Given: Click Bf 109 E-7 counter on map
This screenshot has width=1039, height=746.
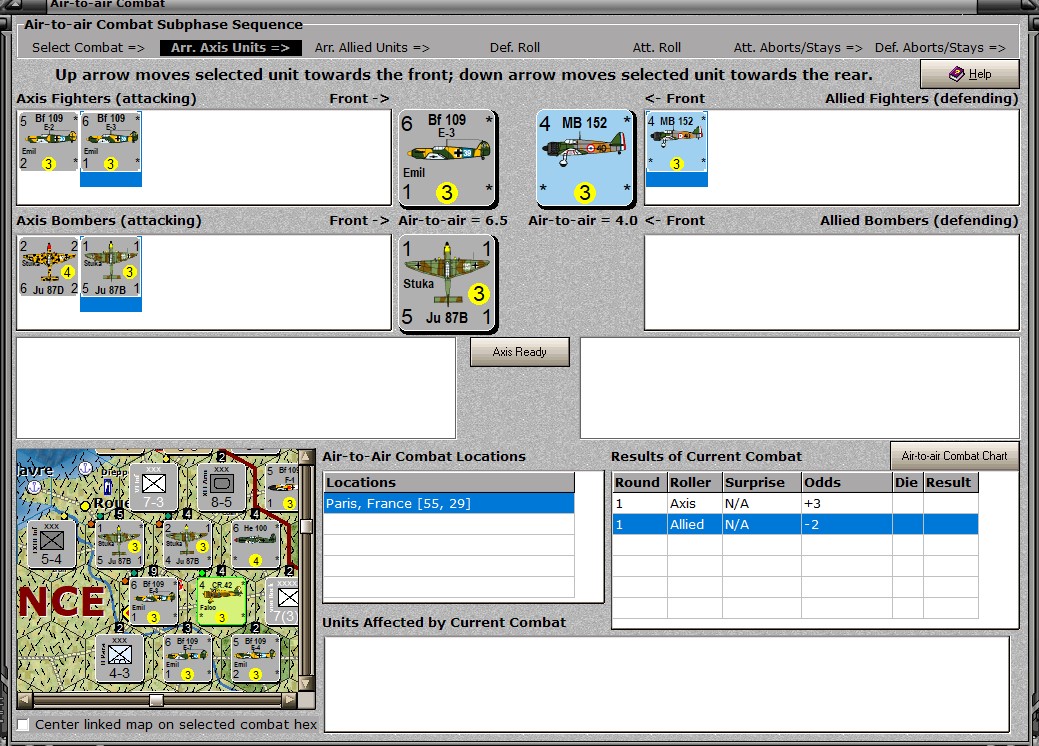Looking at the screenshot, I should click(x=187, y=659).
